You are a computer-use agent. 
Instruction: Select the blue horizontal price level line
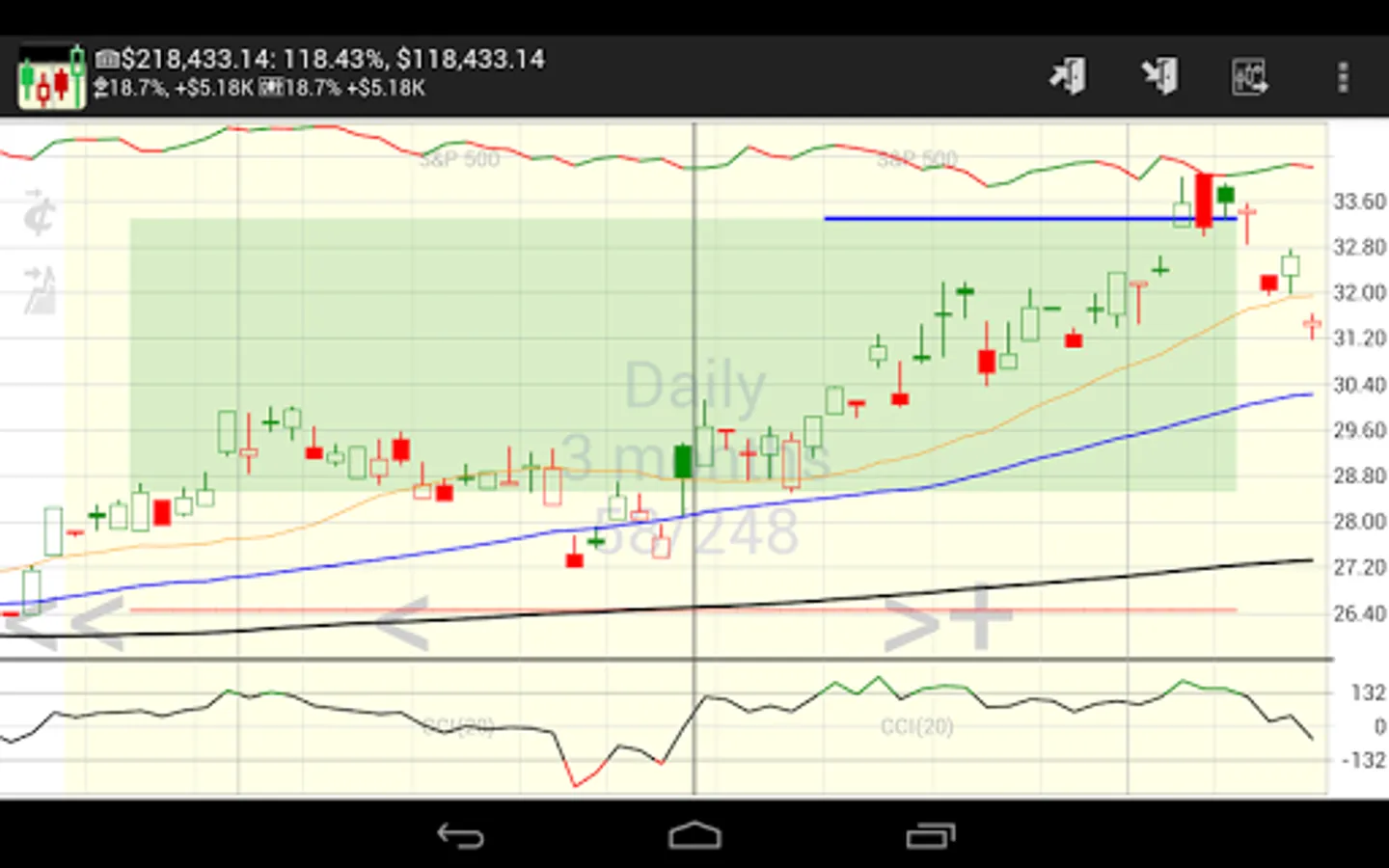click(x=1030, y=219)
